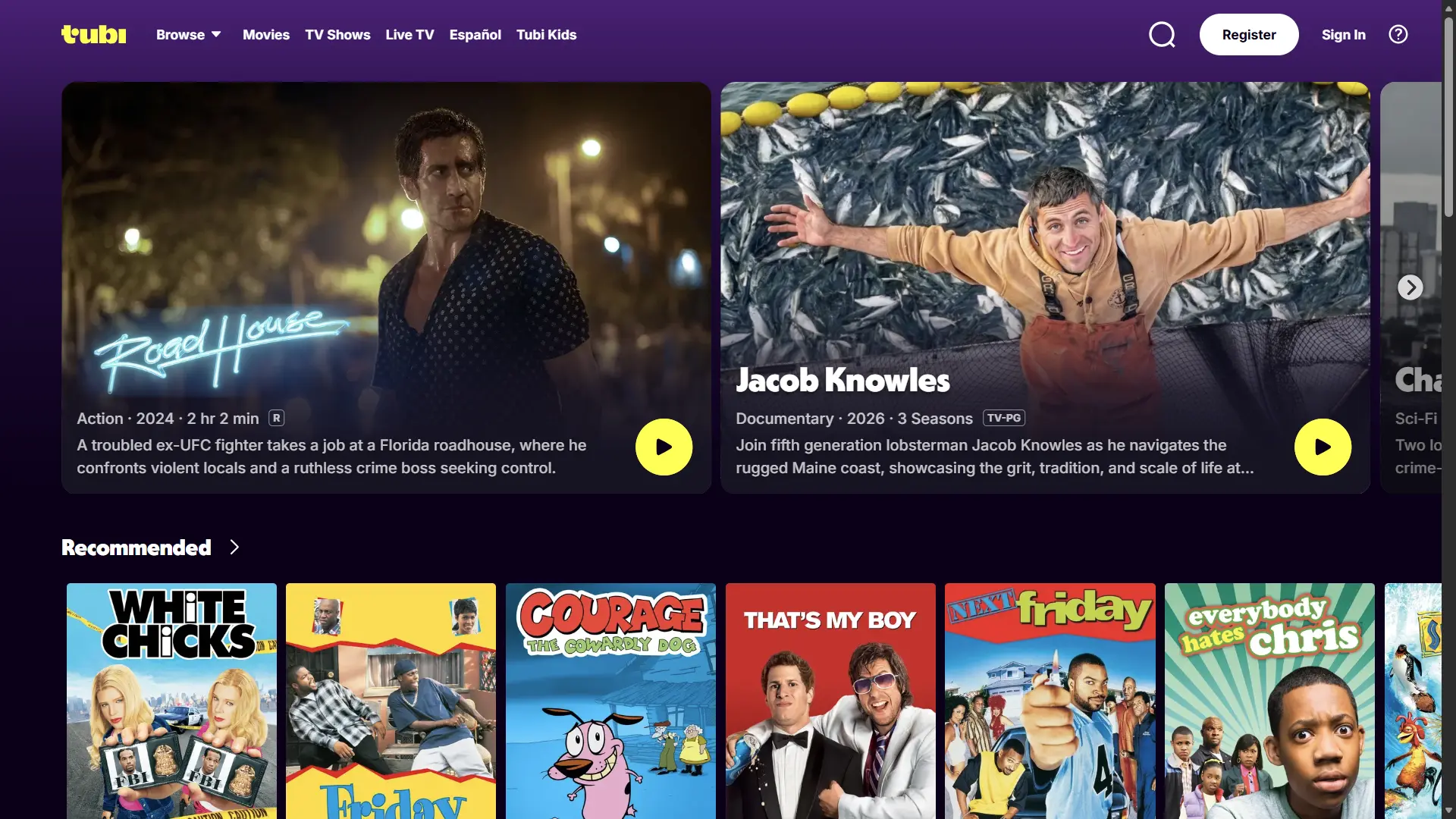Viewport: 1456px width, 819px height.
Task: Select Courage the Cowardly Dog thumbnail
Action: pos(610,701)
